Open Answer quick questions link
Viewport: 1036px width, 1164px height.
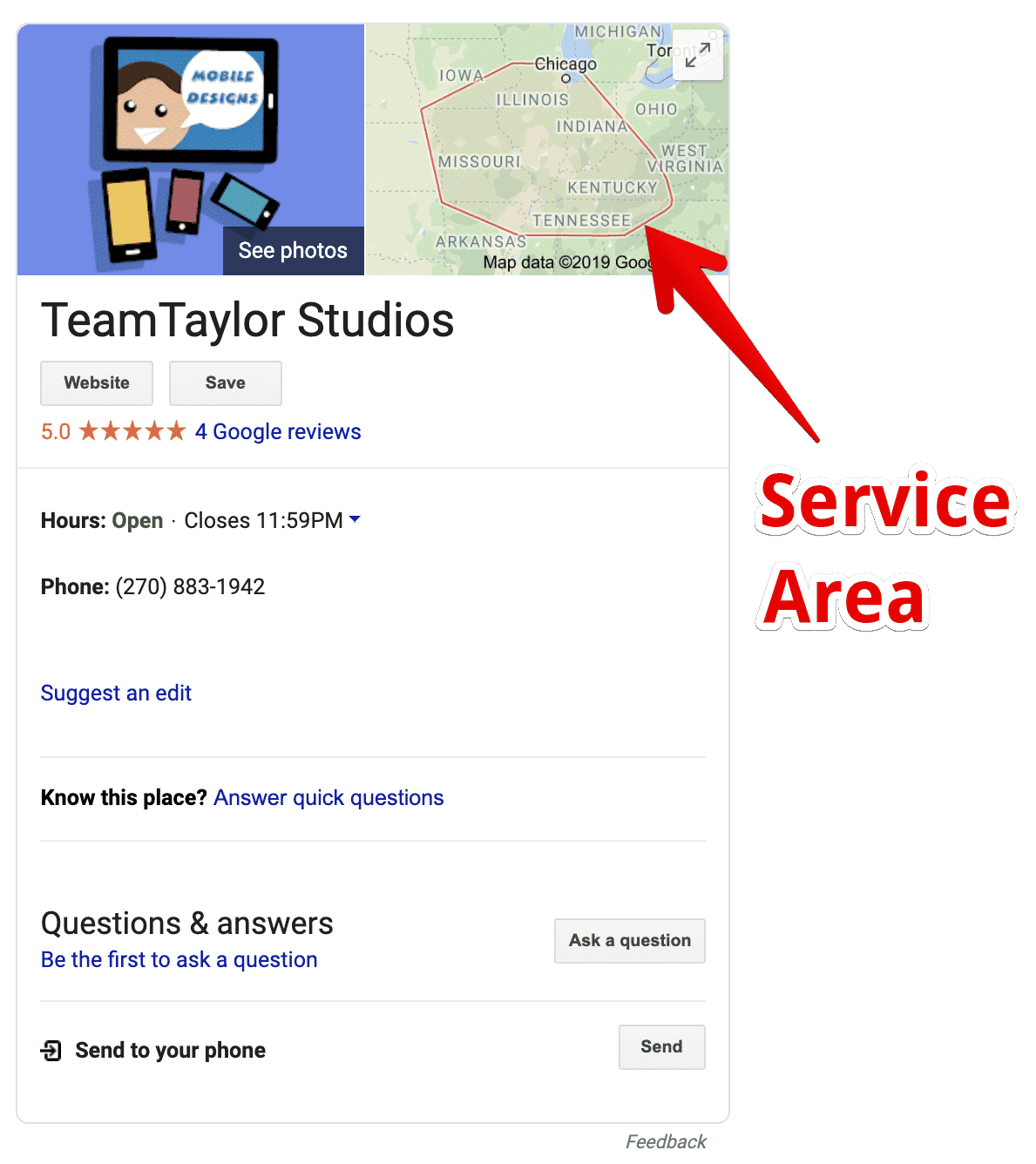328,798
